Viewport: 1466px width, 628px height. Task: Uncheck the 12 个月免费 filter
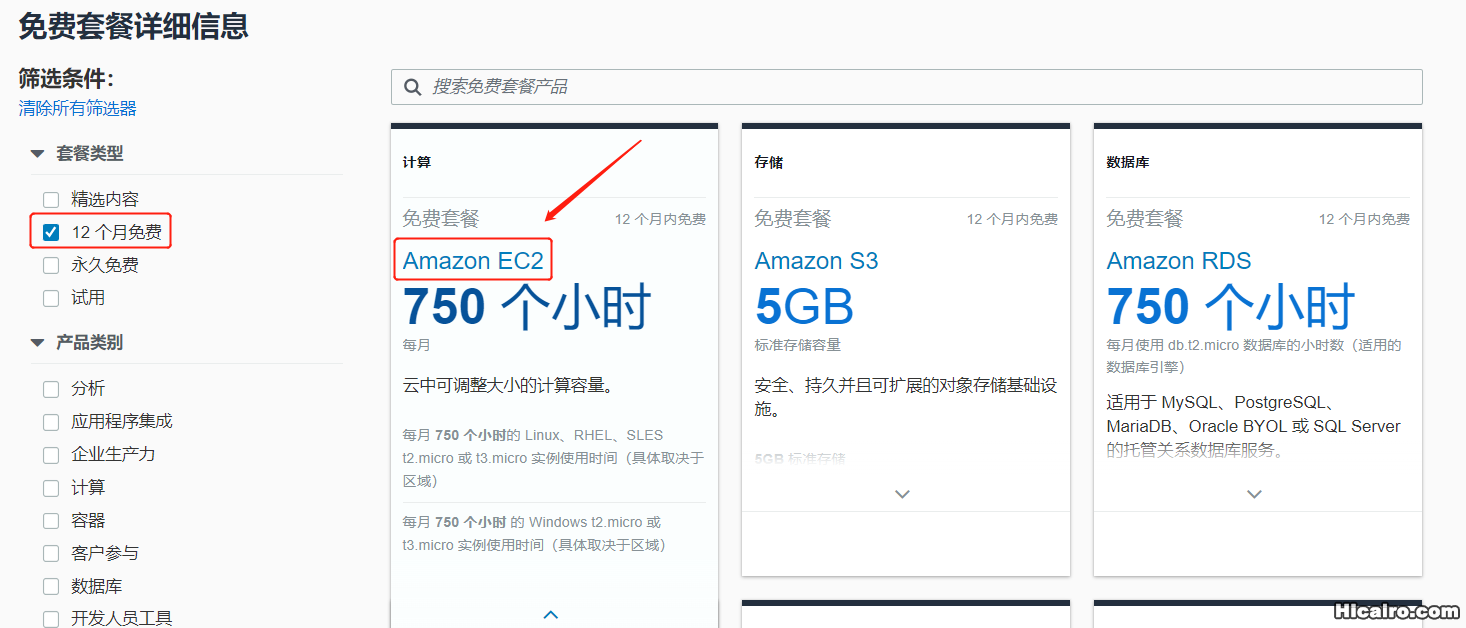pyautogui.click(x=50, y=231)
